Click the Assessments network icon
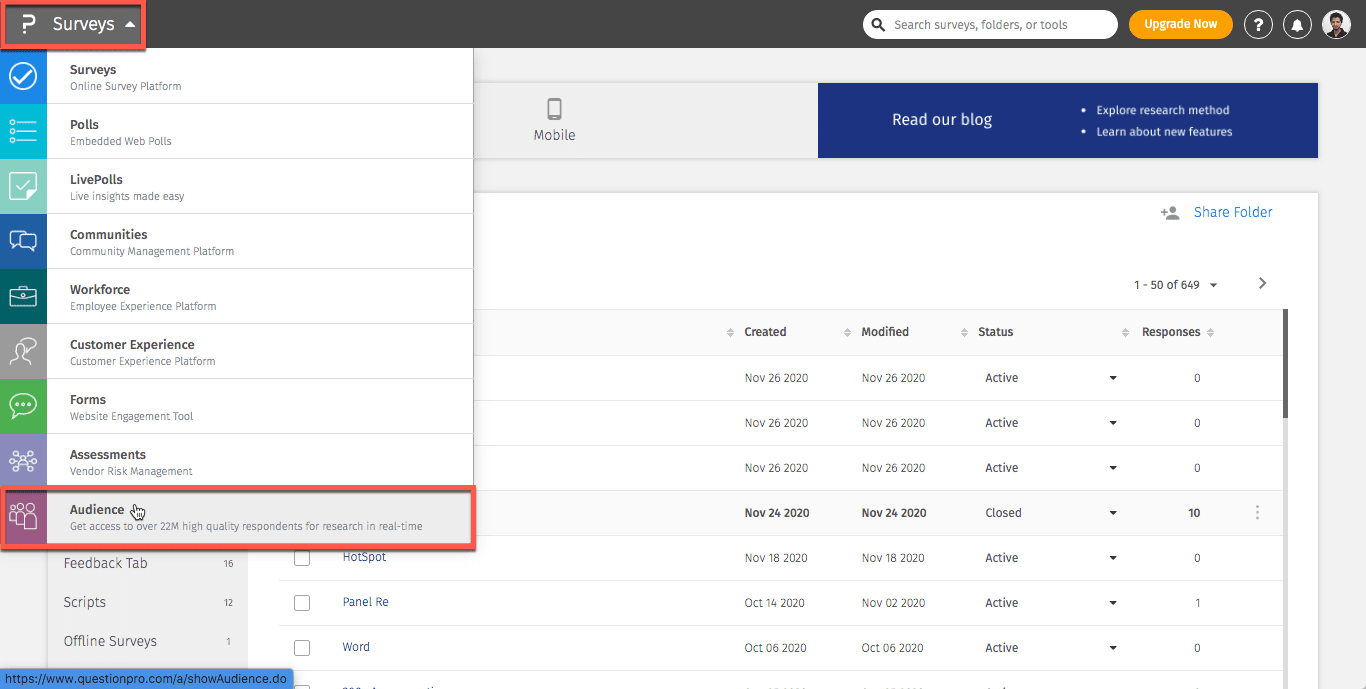 [x=23, y=461]
